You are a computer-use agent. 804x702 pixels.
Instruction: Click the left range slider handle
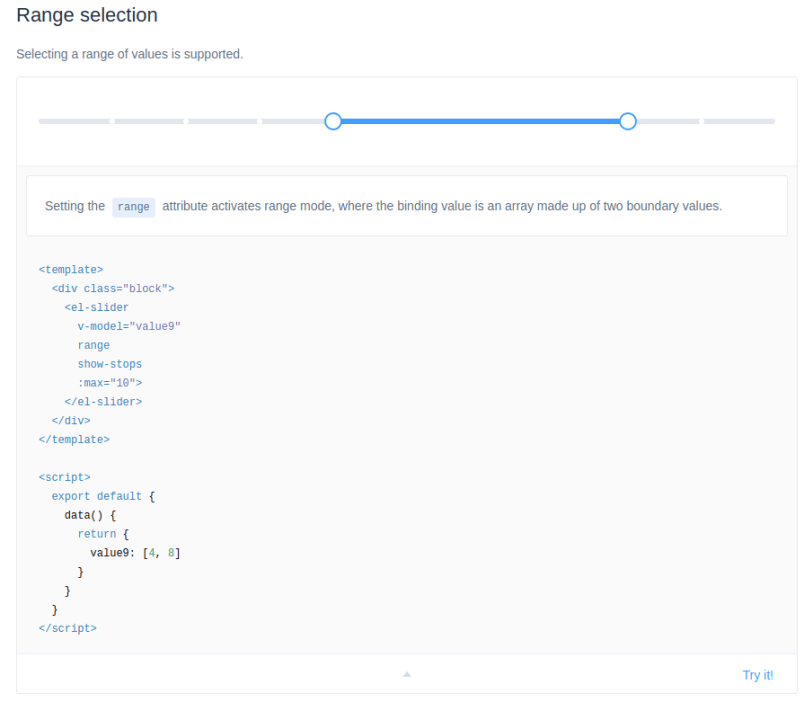point(333,122)
